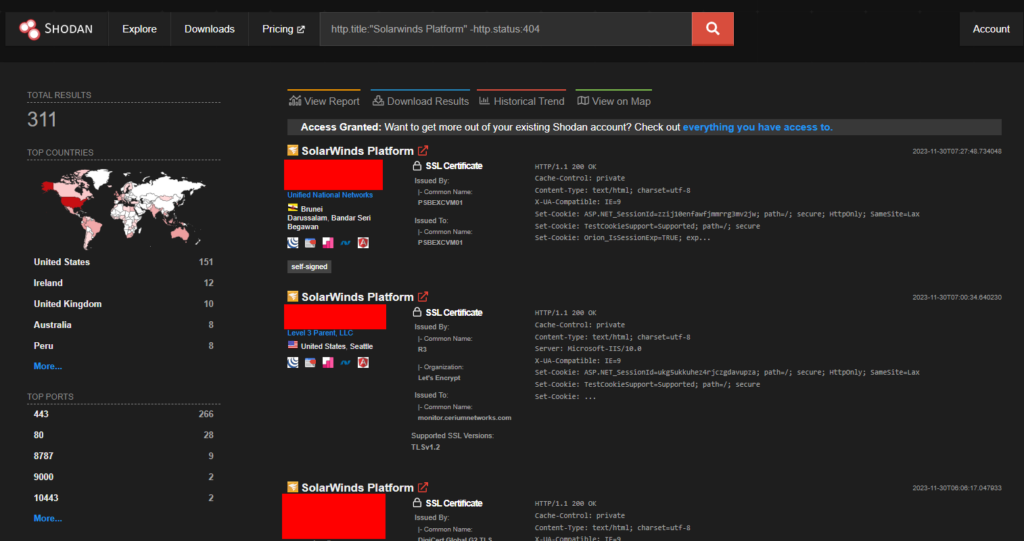The width and height of the screenshot is (1024, 541).
Task: Filter results by Australia
Action: pos(123,325)
